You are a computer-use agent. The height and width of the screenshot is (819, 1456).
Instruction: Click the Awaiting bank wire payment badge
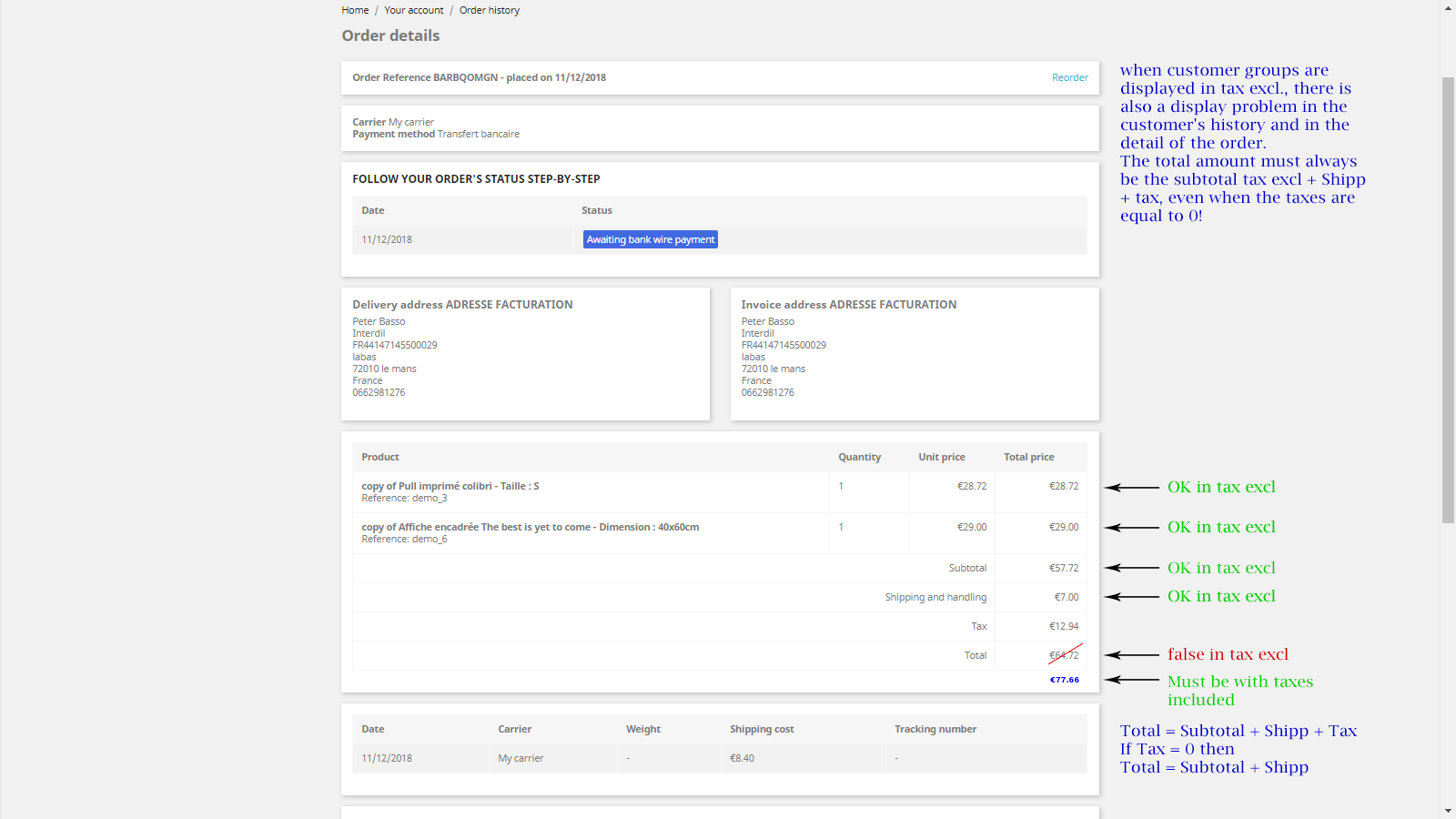pyautogui.click(x=651, y=239)
